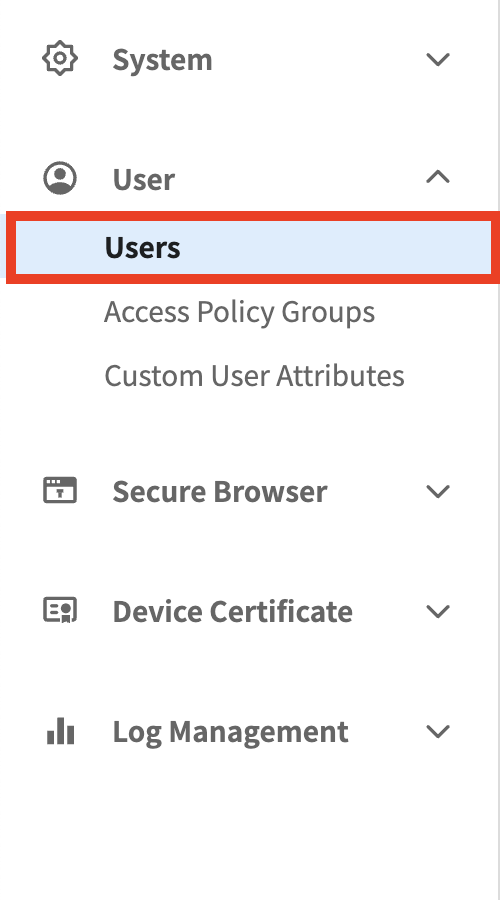This screenshot has width=500, height=900.
Task: Expand the Secure Browser chevron
Action: (x=438, y=491)
